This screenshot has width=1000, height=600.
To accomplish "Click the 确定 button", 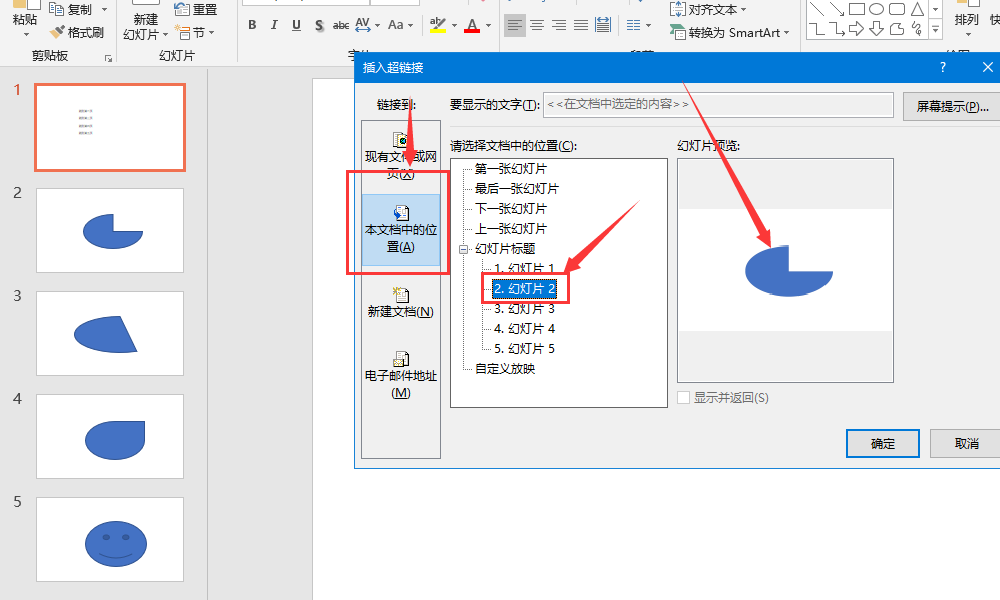I will click(x=882, y=443).
